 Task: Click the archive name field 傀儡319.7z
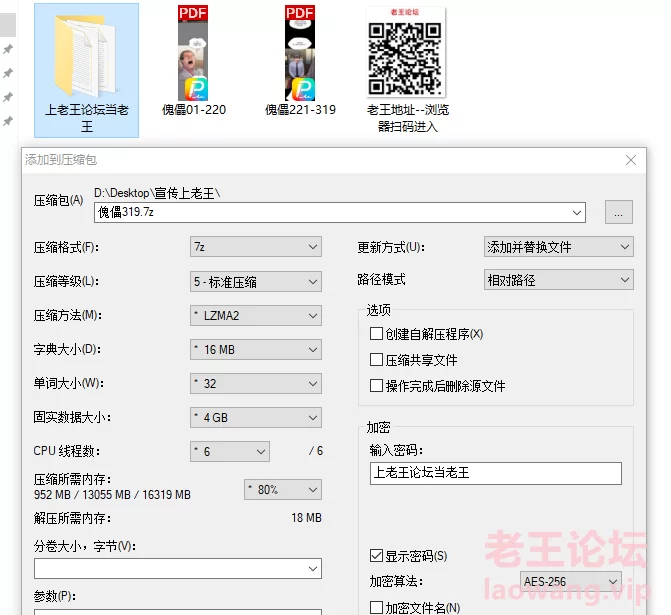[x=338, y=212]
